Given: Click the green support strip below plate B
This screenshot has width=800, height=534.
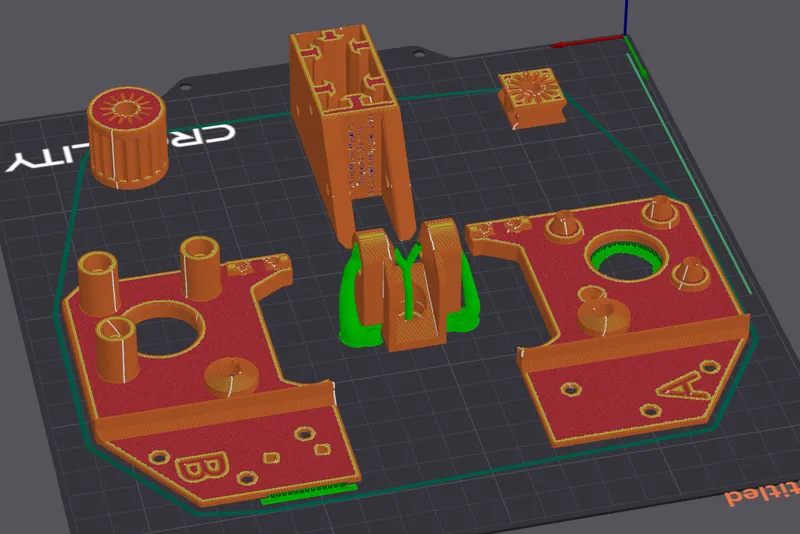Looking at the screenshot, I should click(308, 493).
